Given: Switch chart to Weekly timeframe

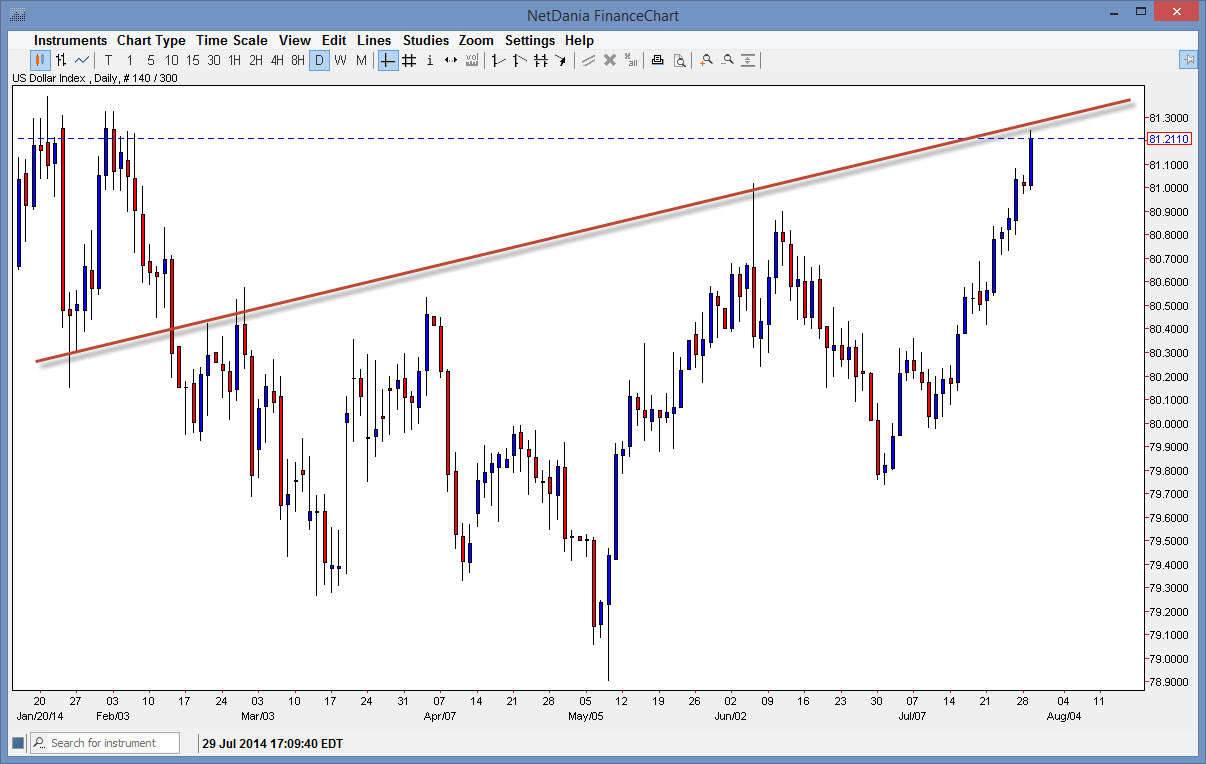Looking at the screenshot, I should pos(341,60).
